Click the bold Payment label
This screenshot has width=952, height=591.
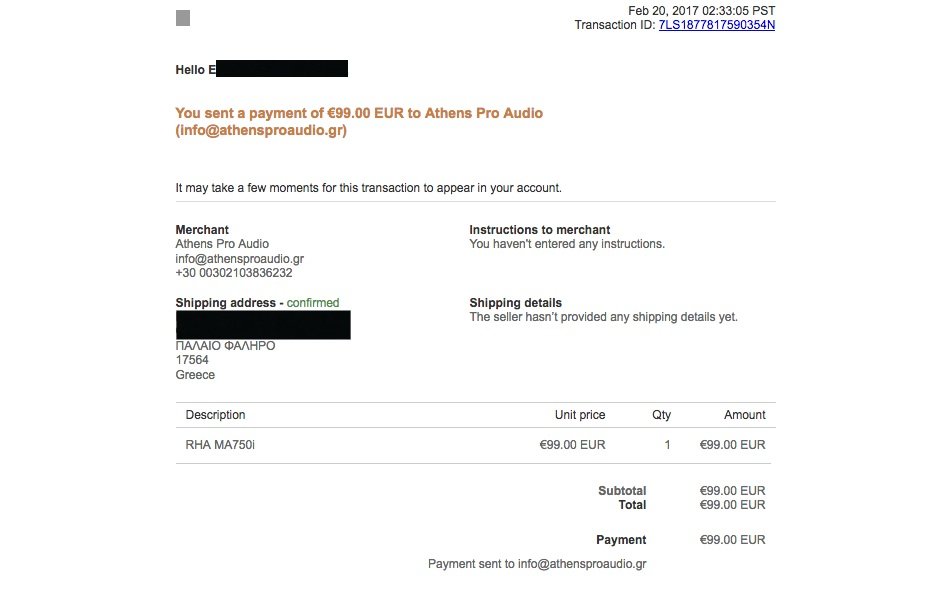click(x=621, y=540)
